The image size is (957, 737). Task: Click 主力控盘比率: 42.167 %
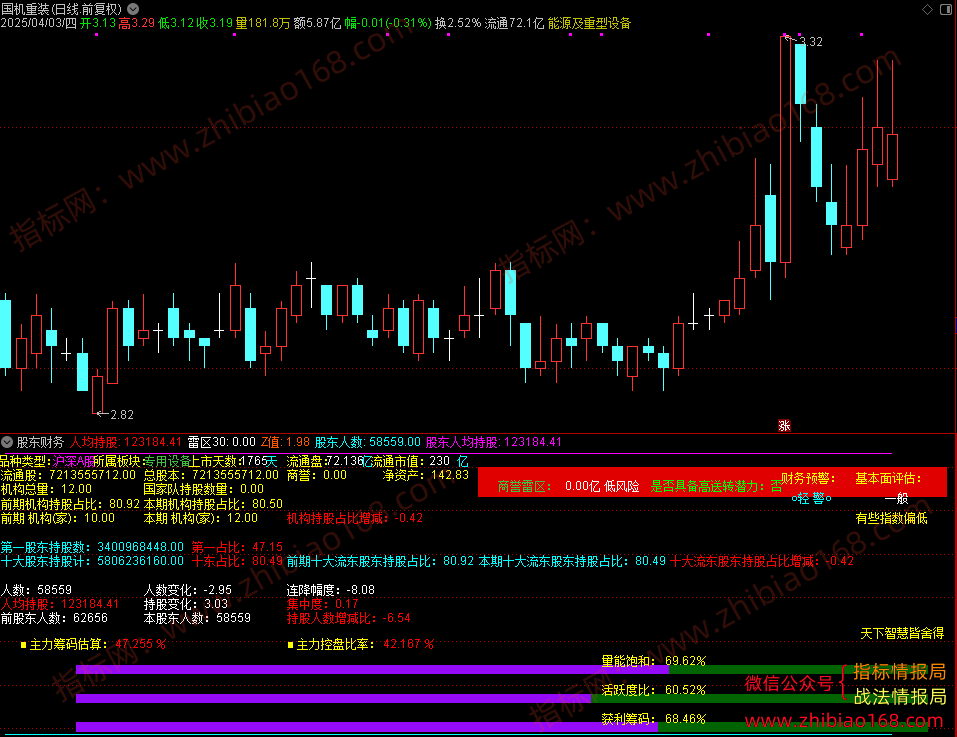tap(365, 644)
